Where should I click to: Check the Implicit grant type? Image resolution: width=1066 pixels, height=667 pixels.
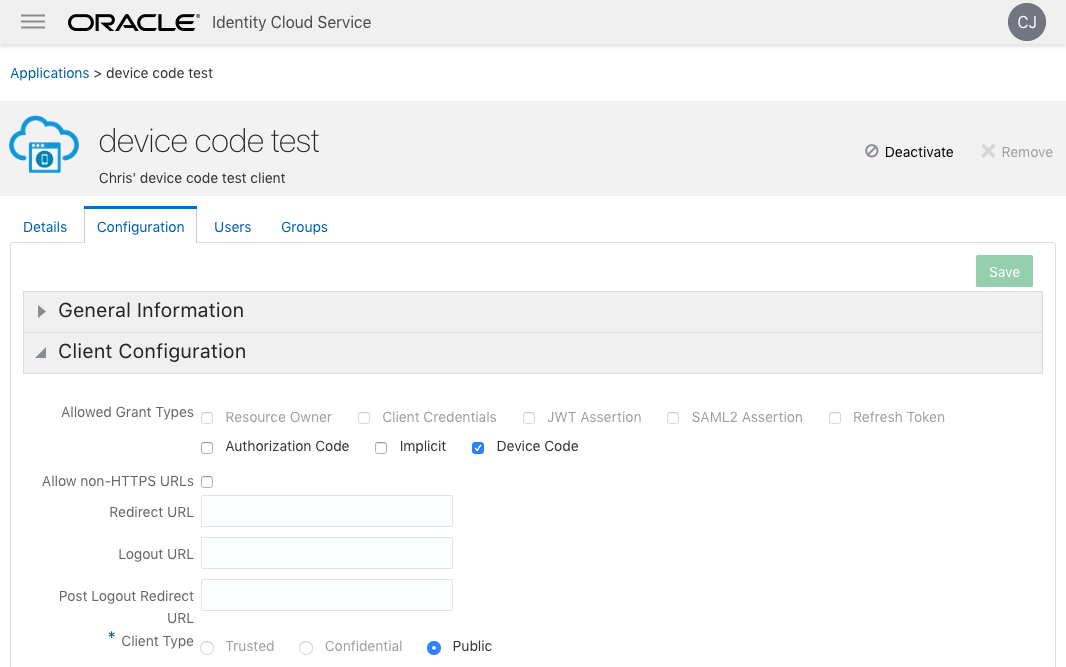381,447
